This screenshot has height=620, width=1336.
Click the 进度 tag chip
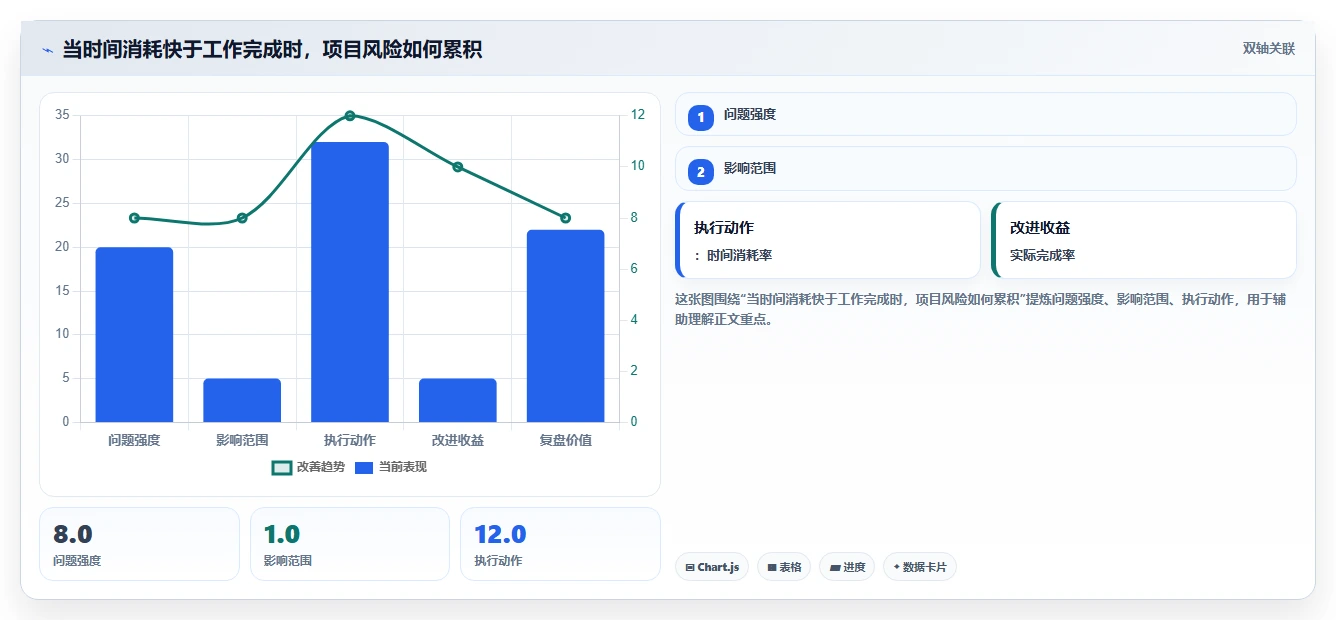847,567
